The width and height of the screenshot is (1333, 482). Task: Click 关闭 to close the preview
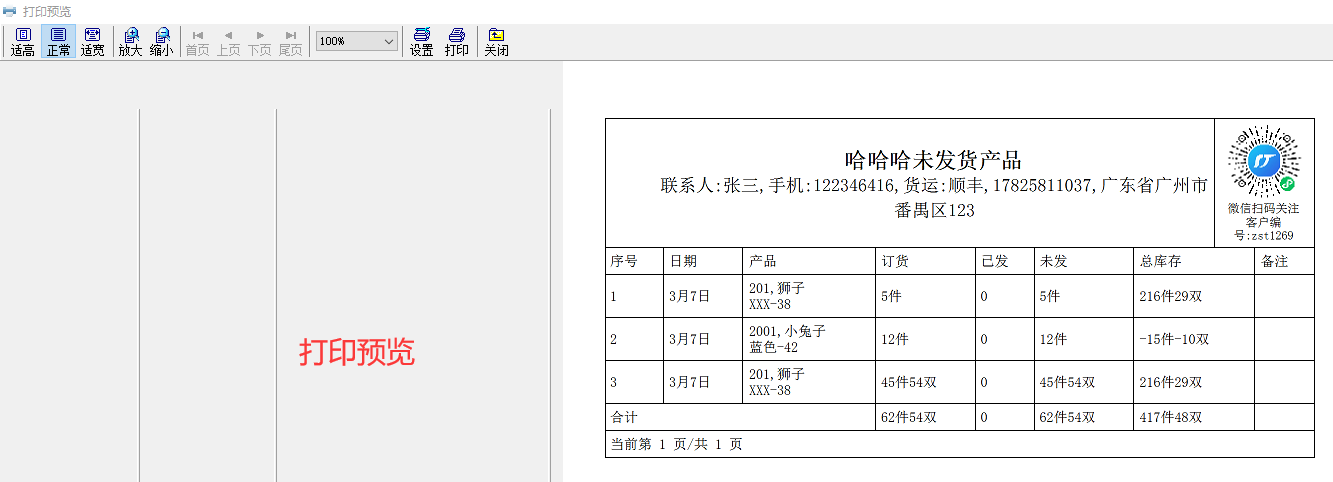[496, 41]
